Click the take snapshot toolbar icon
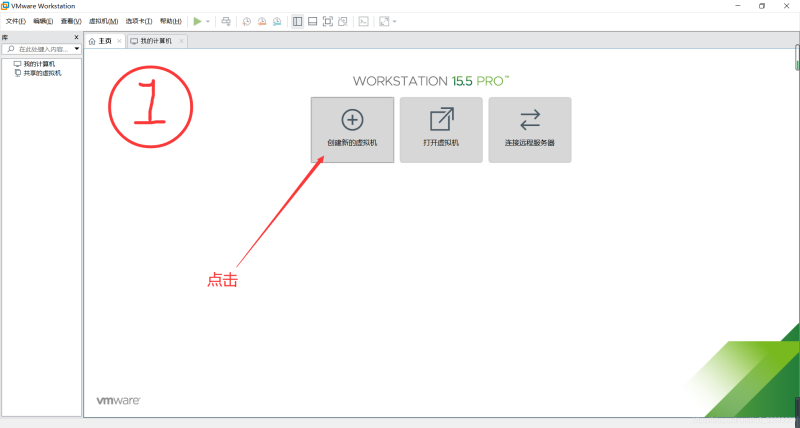This screenshot has height=428, width=800. pos(246,21)
